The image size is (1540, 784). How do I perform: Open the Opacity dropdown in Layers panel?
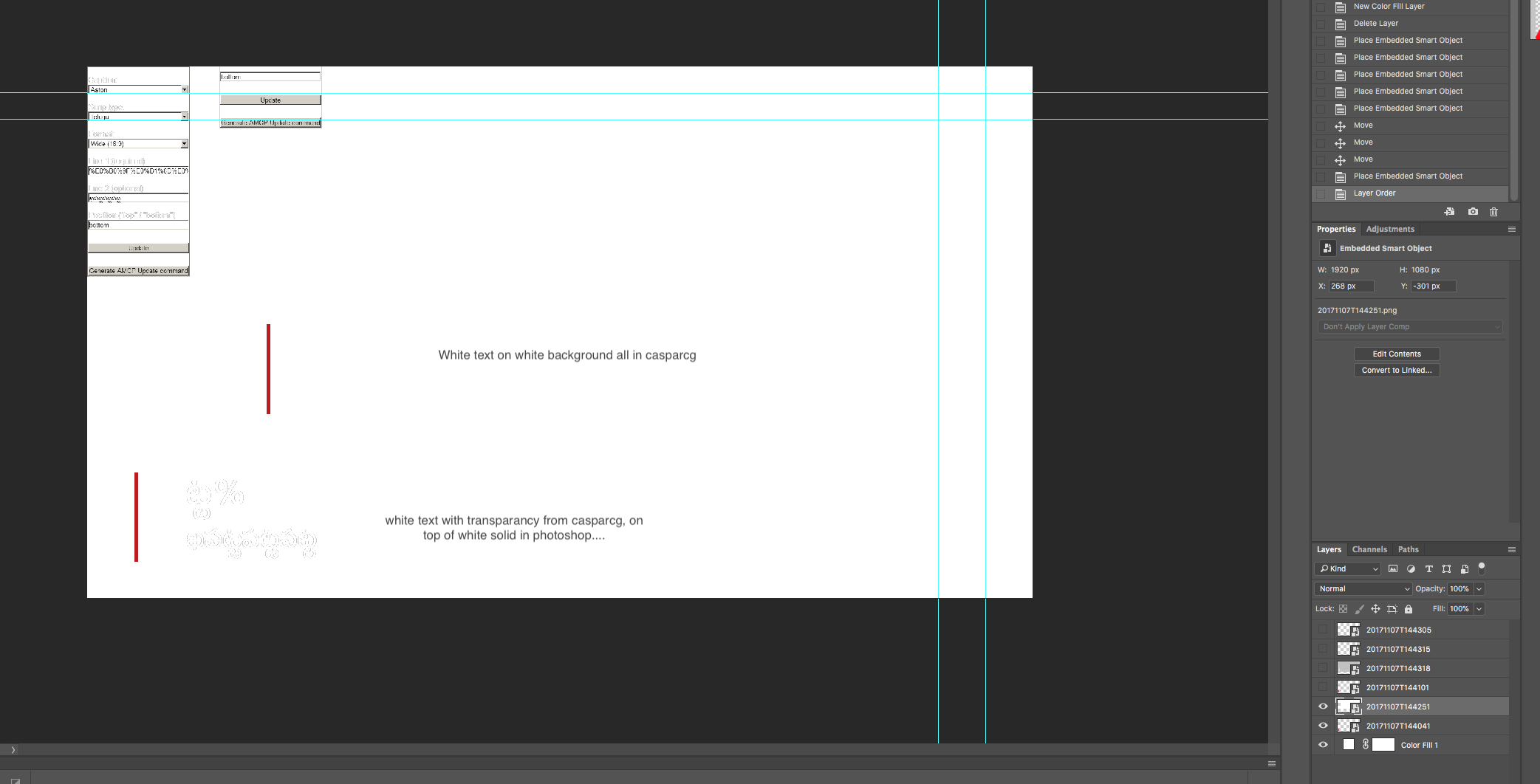[x=1479, y=588]
